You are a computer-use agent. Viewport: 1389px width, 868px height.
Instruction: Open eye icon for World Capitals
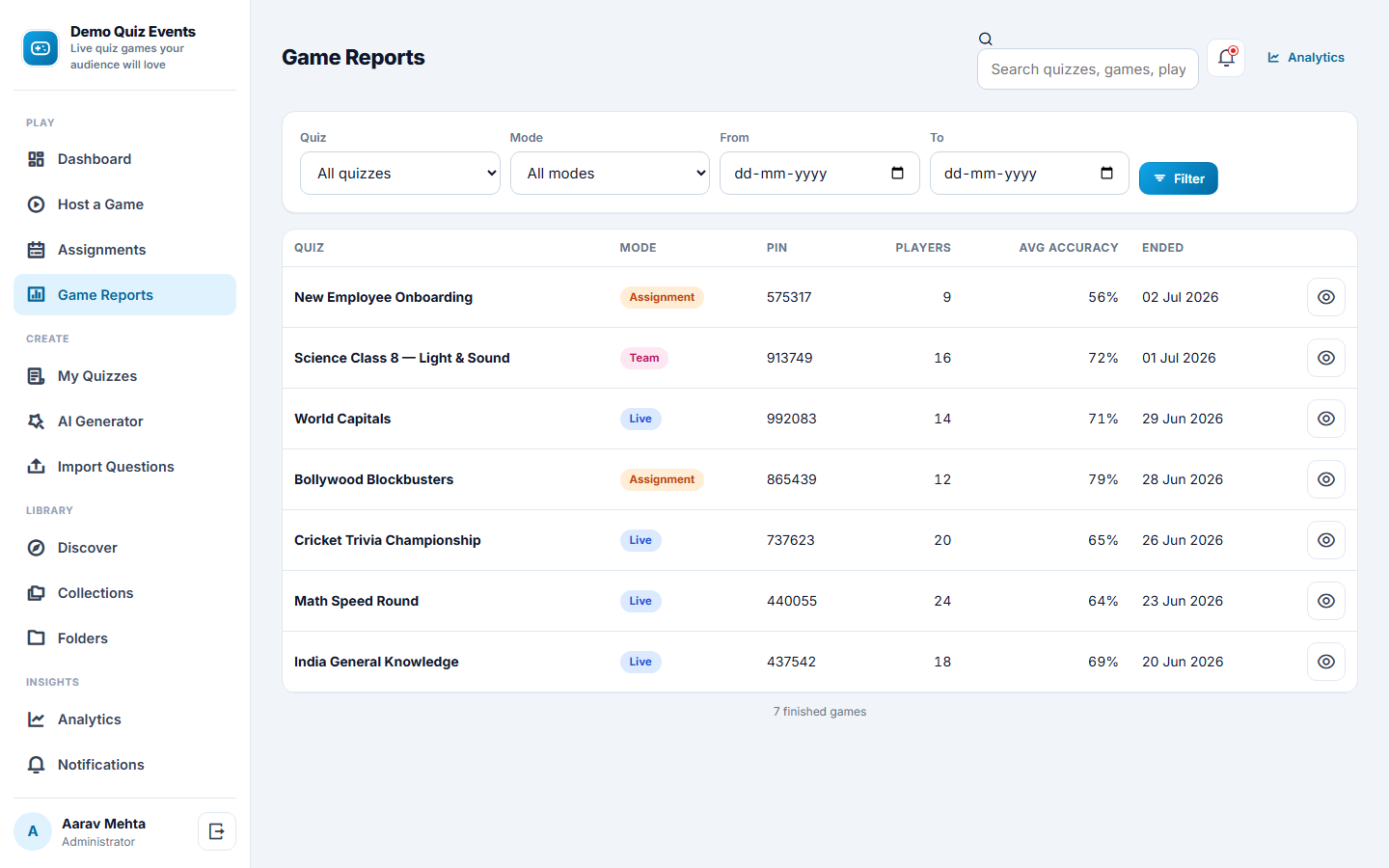tap(1326, 419)
